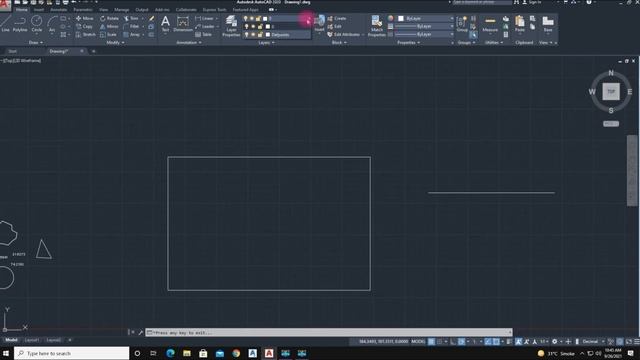Open the Home ribbon tab
Viewport: 640px width, 360px height.
tap(21, 9)
